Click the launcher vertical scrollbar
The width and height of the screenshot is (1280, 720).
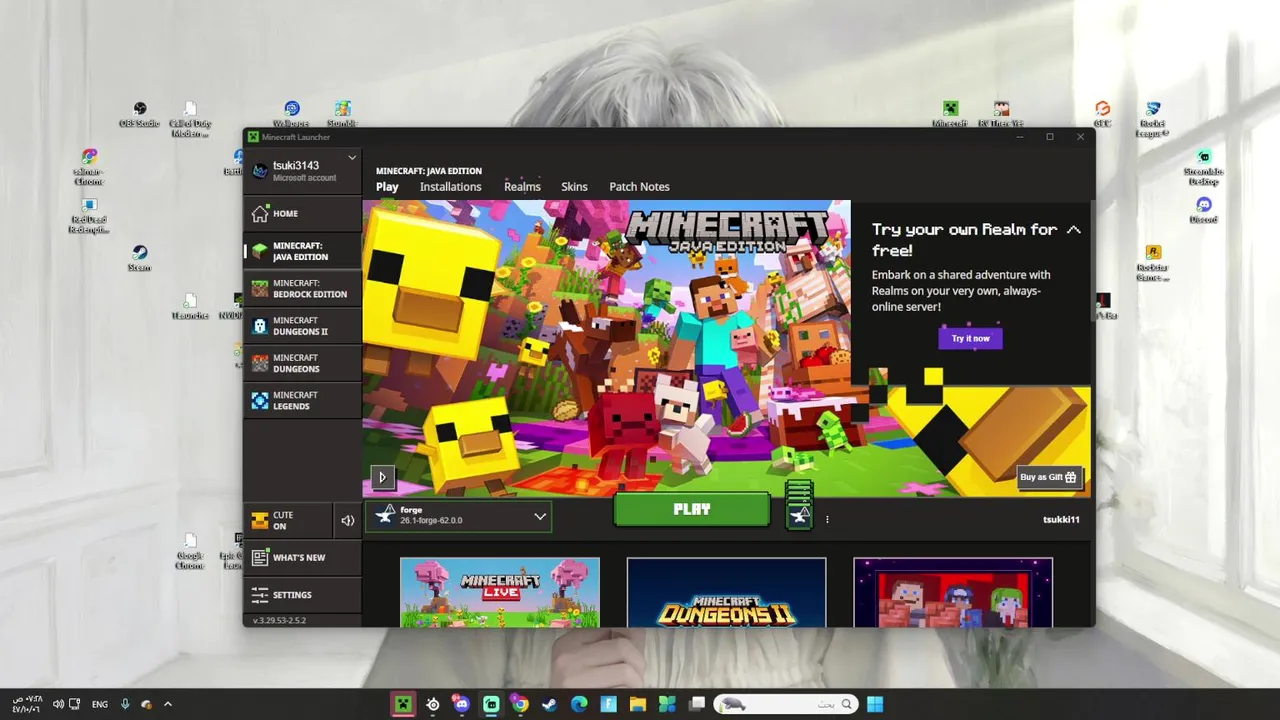pos(1092,260)
